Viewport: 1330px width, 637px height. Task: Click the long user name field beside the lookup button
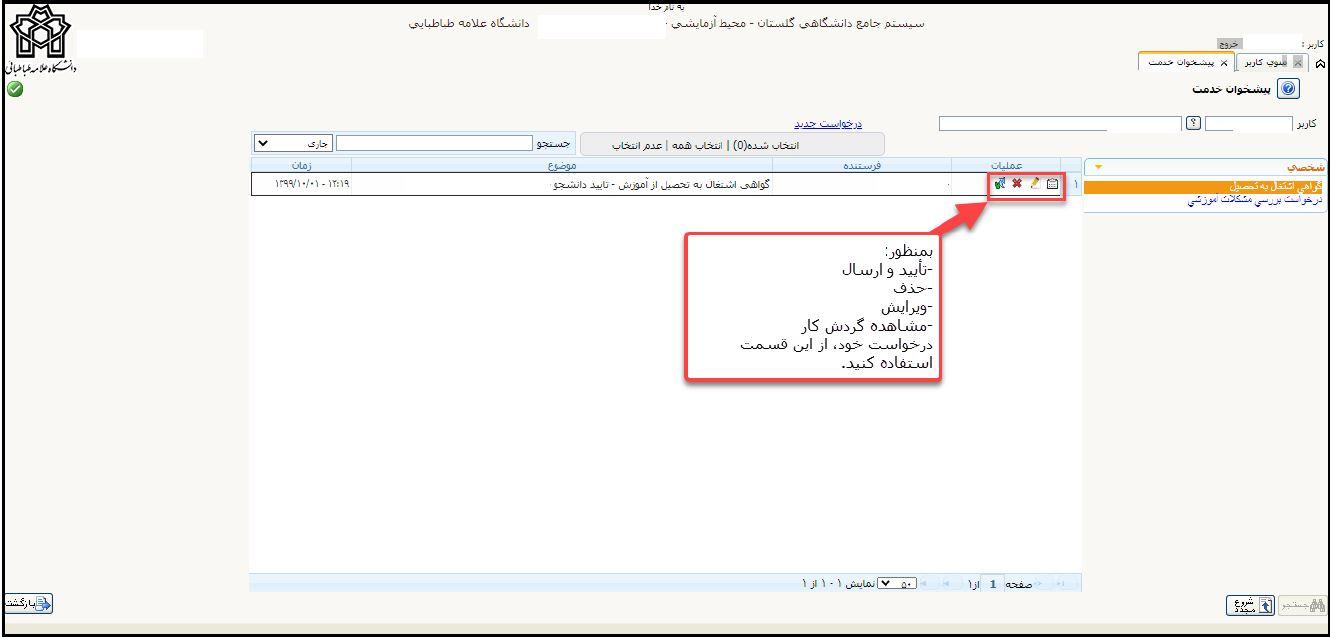point(1060,124)
